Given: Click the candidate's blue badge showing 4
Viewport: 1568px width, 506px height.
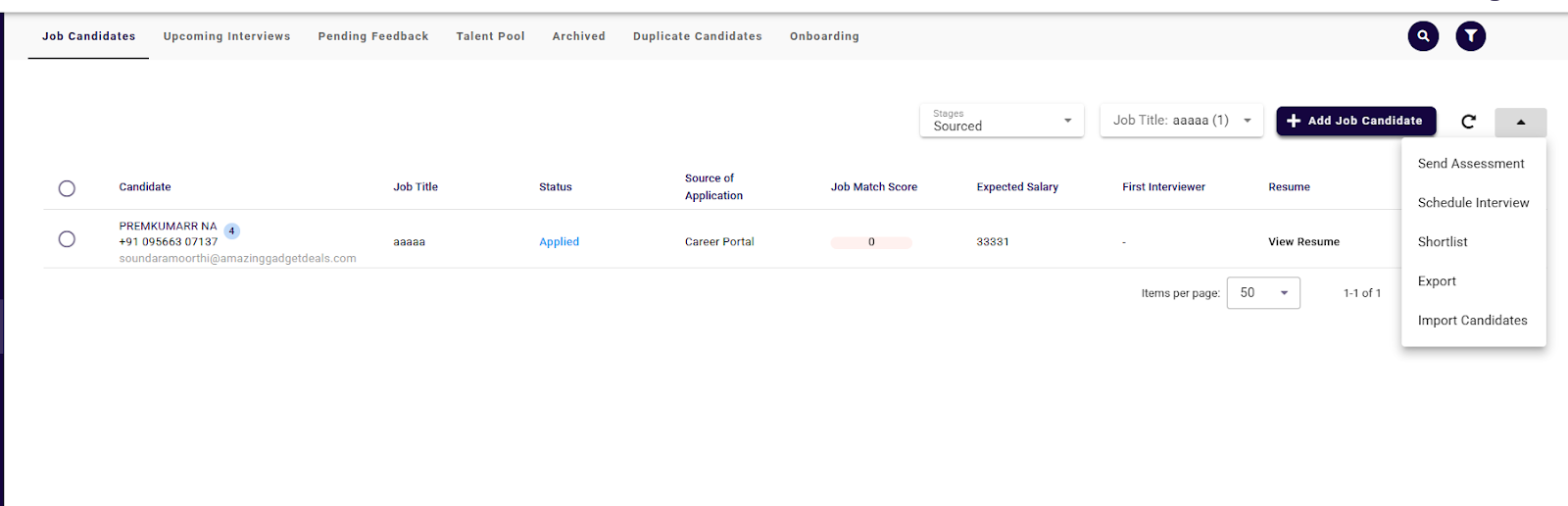Looking at the screenshot, I should (x=231, y=231).
